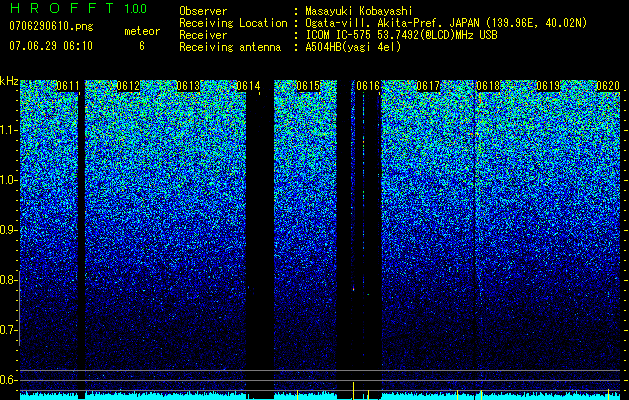
Task: Click the 0.7 kHz axis label
Action: pyautogui.click(x=9, y=330)
